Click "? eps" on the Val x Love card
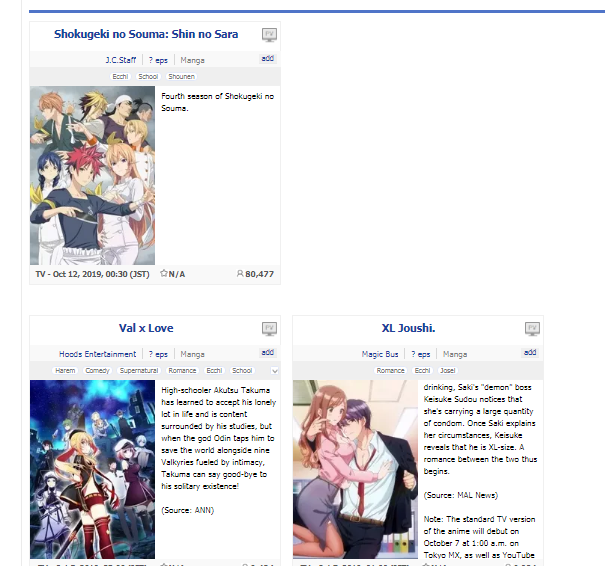 pos(158,354)
